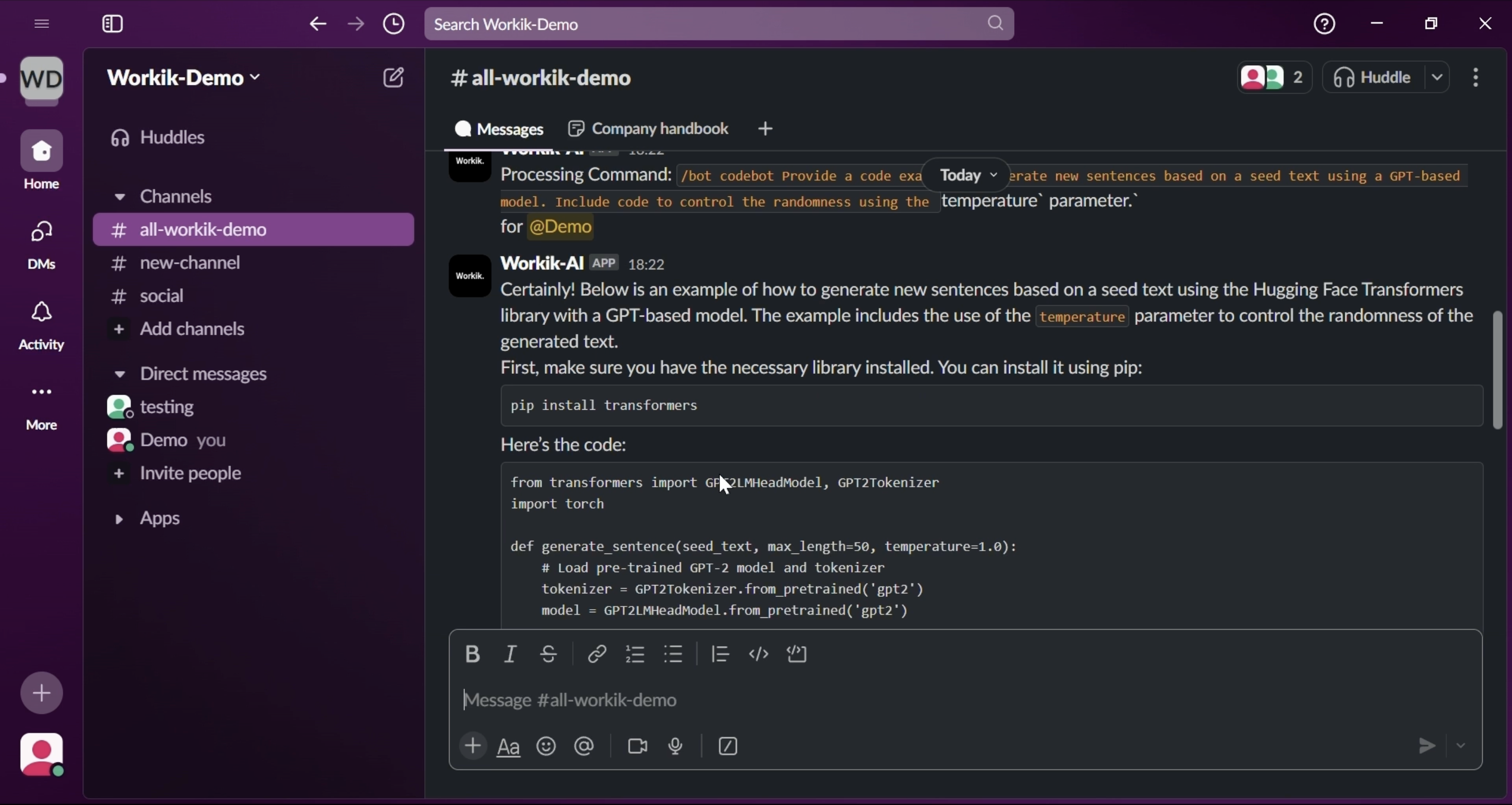1512x805 pixels.
Task: Expand the Huddle options chevron
Action: (x=1437, y=77)
